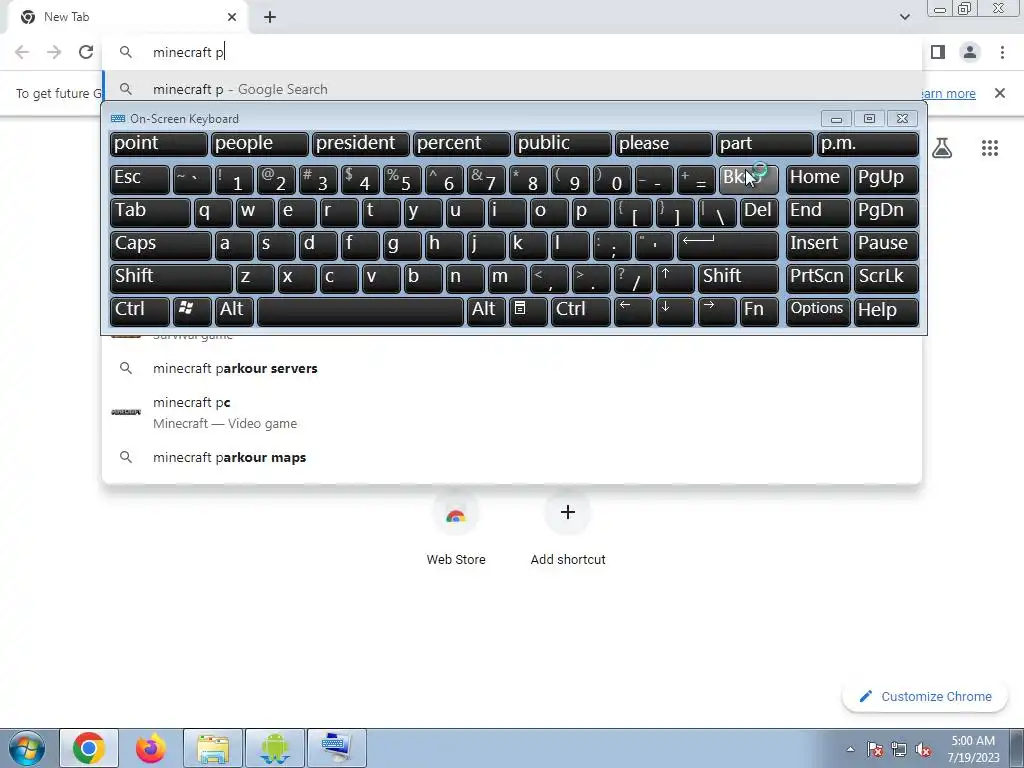Click the Esc key on keyboard
Viewport: 1024px width, 768px height.
point(140,179)
